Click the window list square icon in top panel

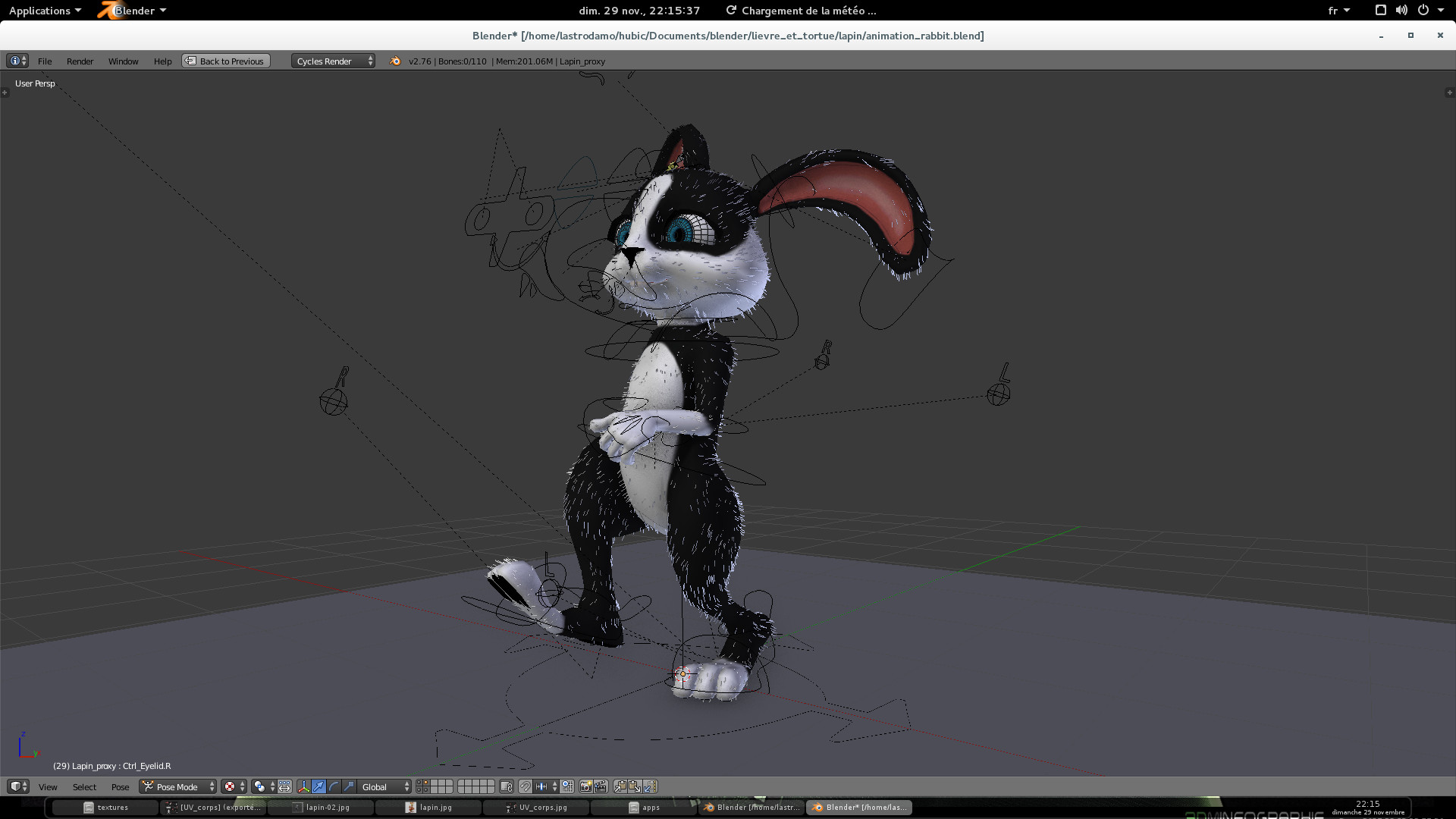[1381, 11]
